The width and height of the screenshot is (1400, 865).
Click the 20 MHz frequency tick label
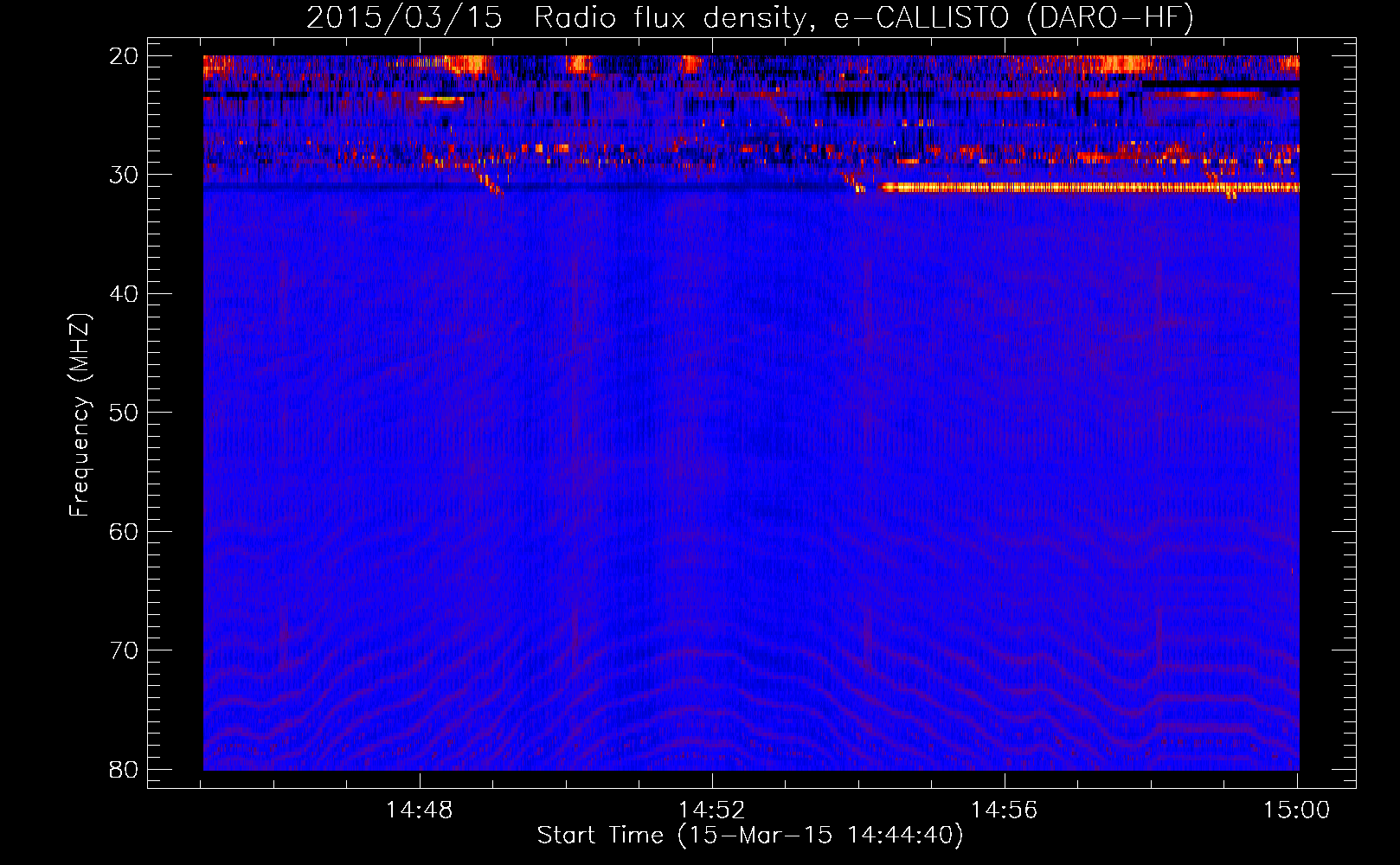coord(124,56)
